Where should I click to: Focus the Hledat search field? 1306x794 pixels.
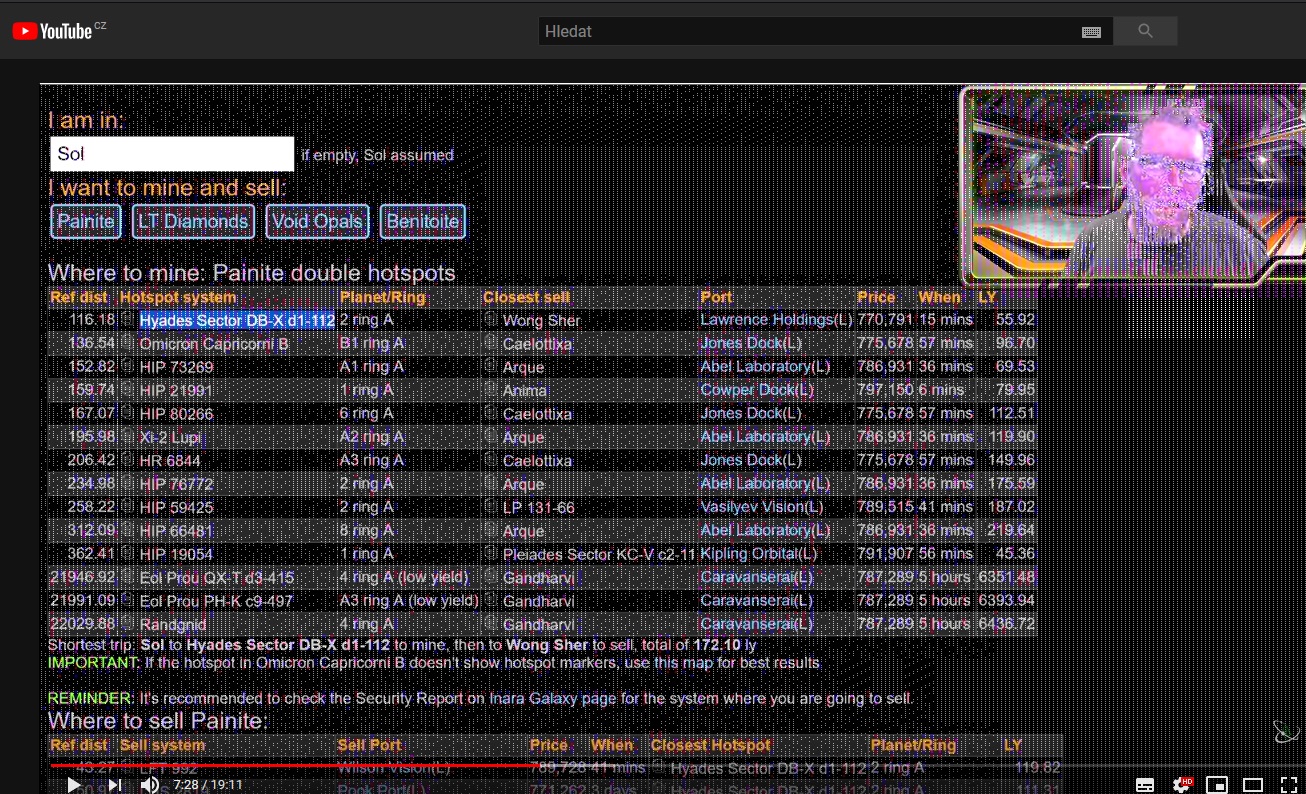(808, 31)
